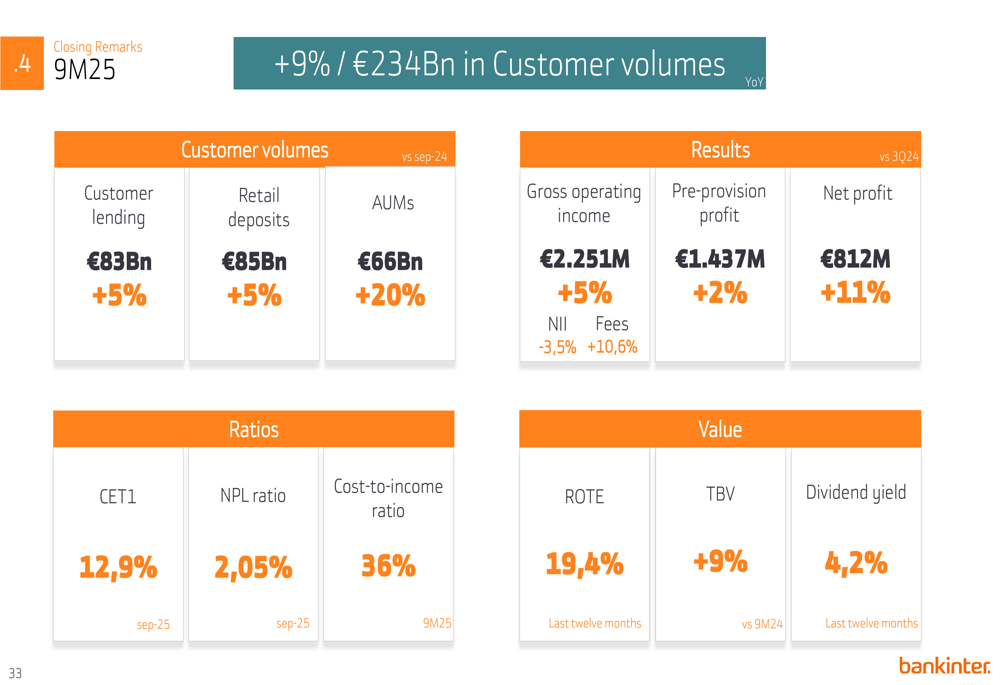Click the Value section header
Screen dimensions: 1000x685
[720, 429]
